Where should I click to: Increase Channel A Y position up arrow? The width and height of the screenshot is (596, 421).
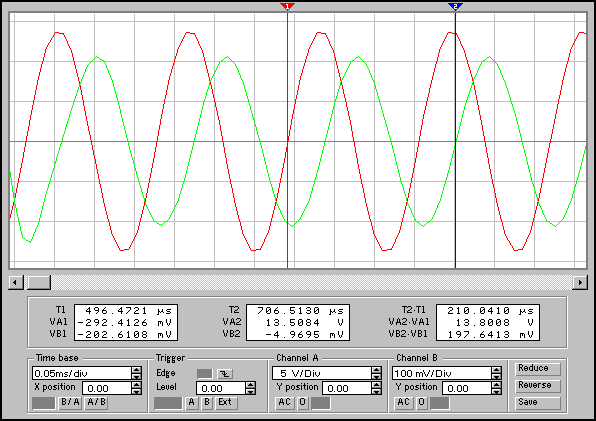pyautogui.click(x=376, y=385)
